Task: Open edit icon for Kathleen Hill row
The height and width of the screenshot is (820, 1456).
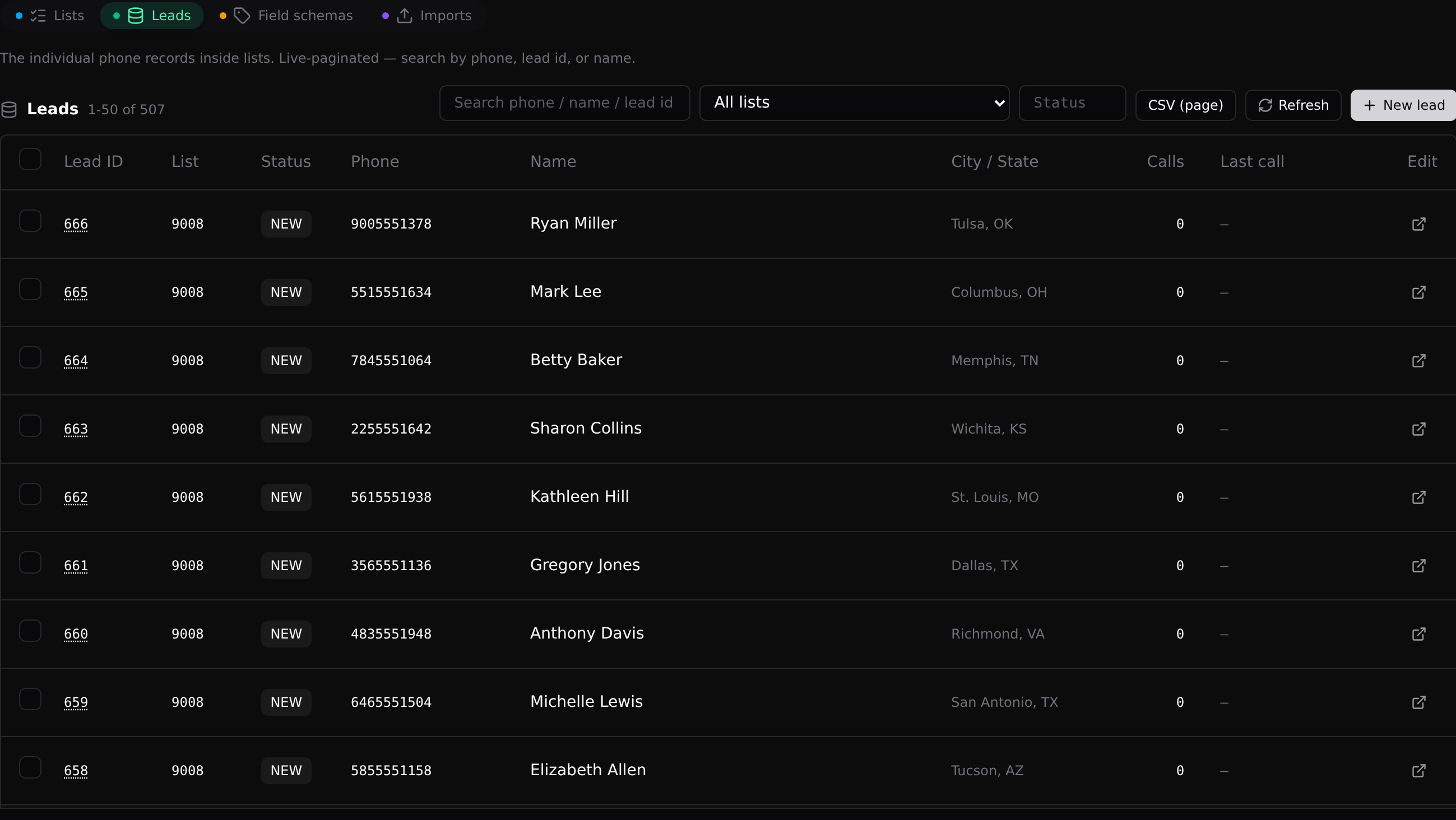Action: click(x=1418, y=497)
